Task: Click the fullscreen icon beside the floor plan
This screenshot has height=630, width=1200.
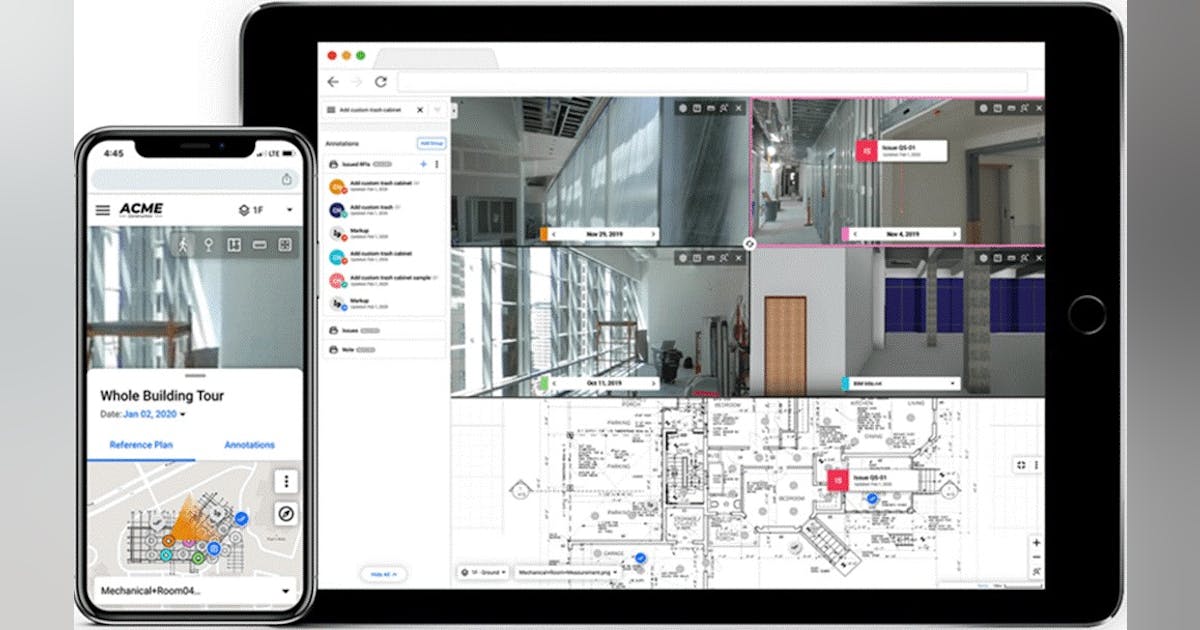Action: 1021,464
